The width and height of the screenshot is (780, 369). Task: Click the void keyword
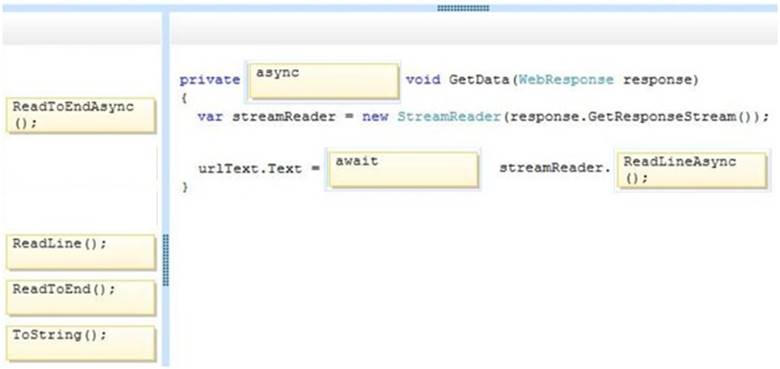[423, 80]
